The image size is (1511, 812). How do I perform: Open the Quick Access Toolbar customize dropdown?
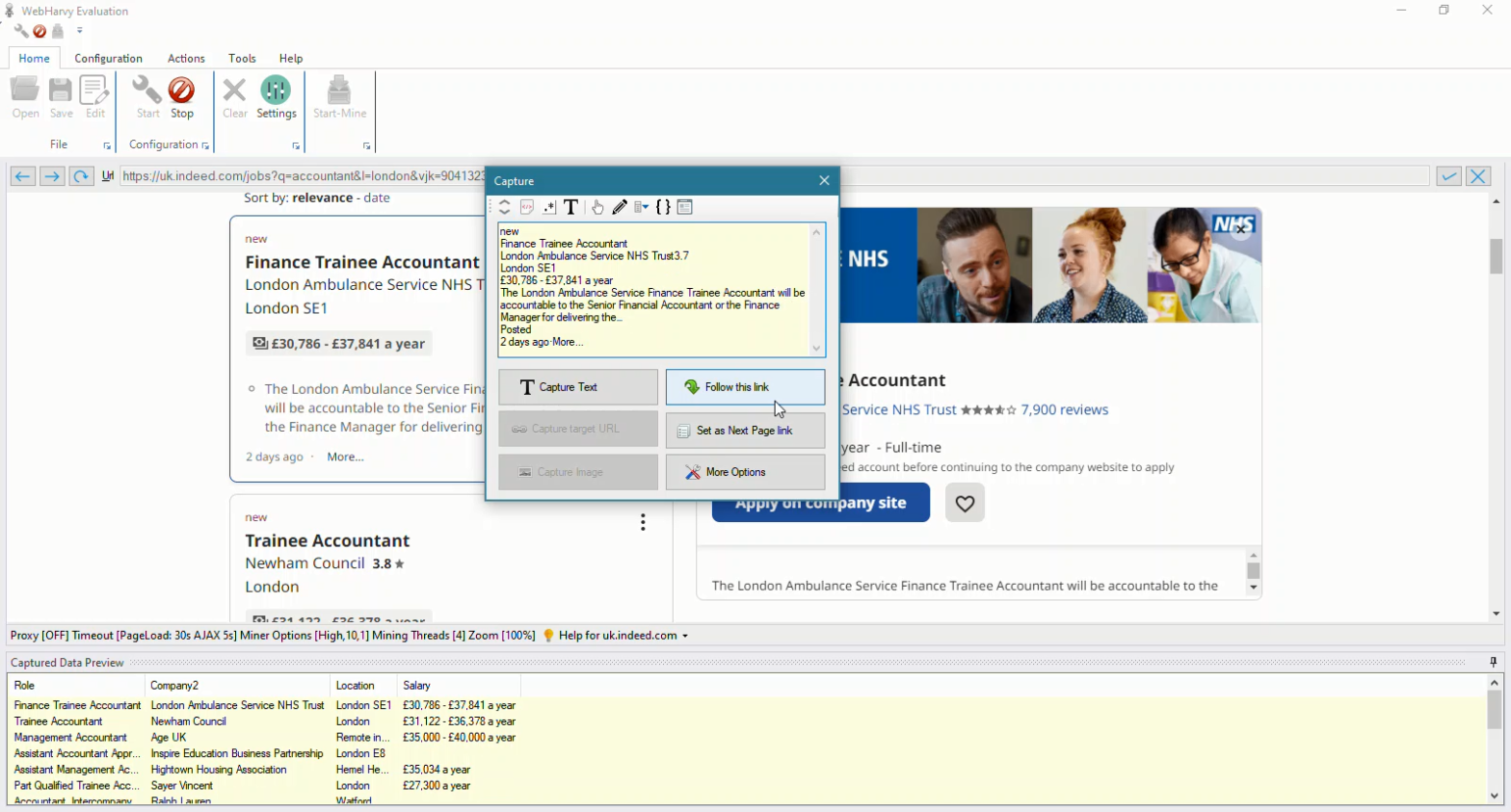point(80,31)
